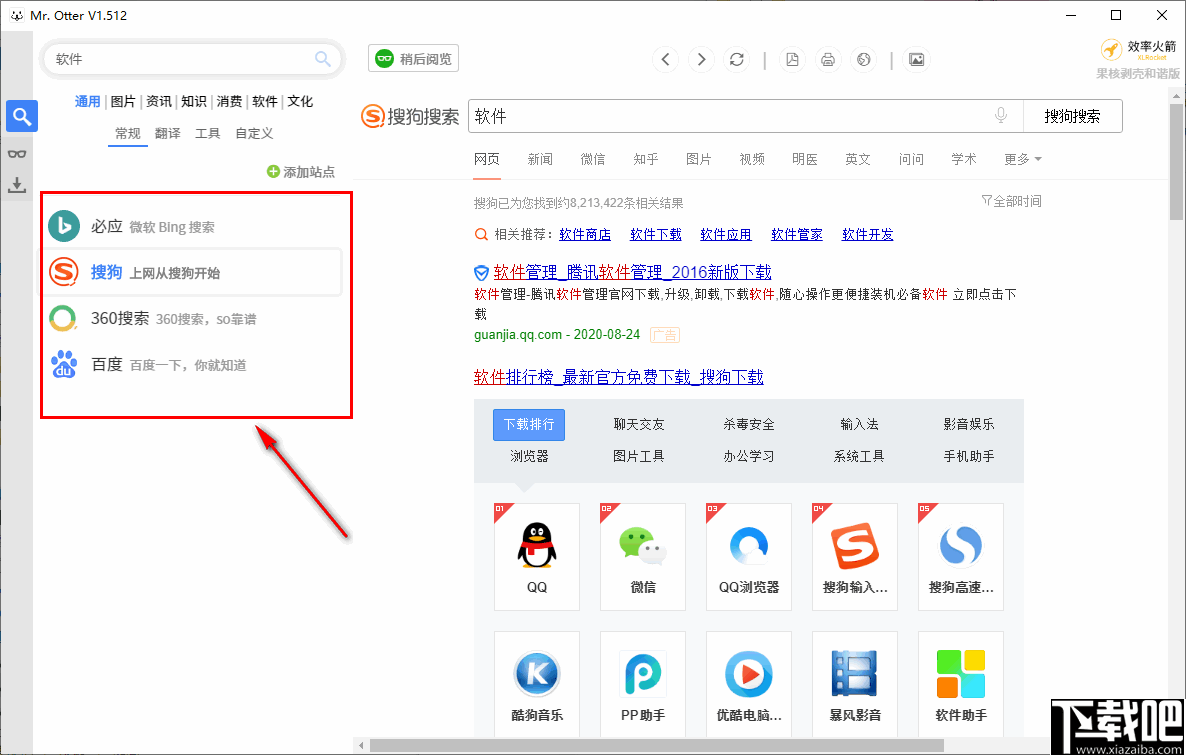Select the 翻译 sub-tab
The height and width of the screenshot is (755, 1186).
click(x=168, y=133)
